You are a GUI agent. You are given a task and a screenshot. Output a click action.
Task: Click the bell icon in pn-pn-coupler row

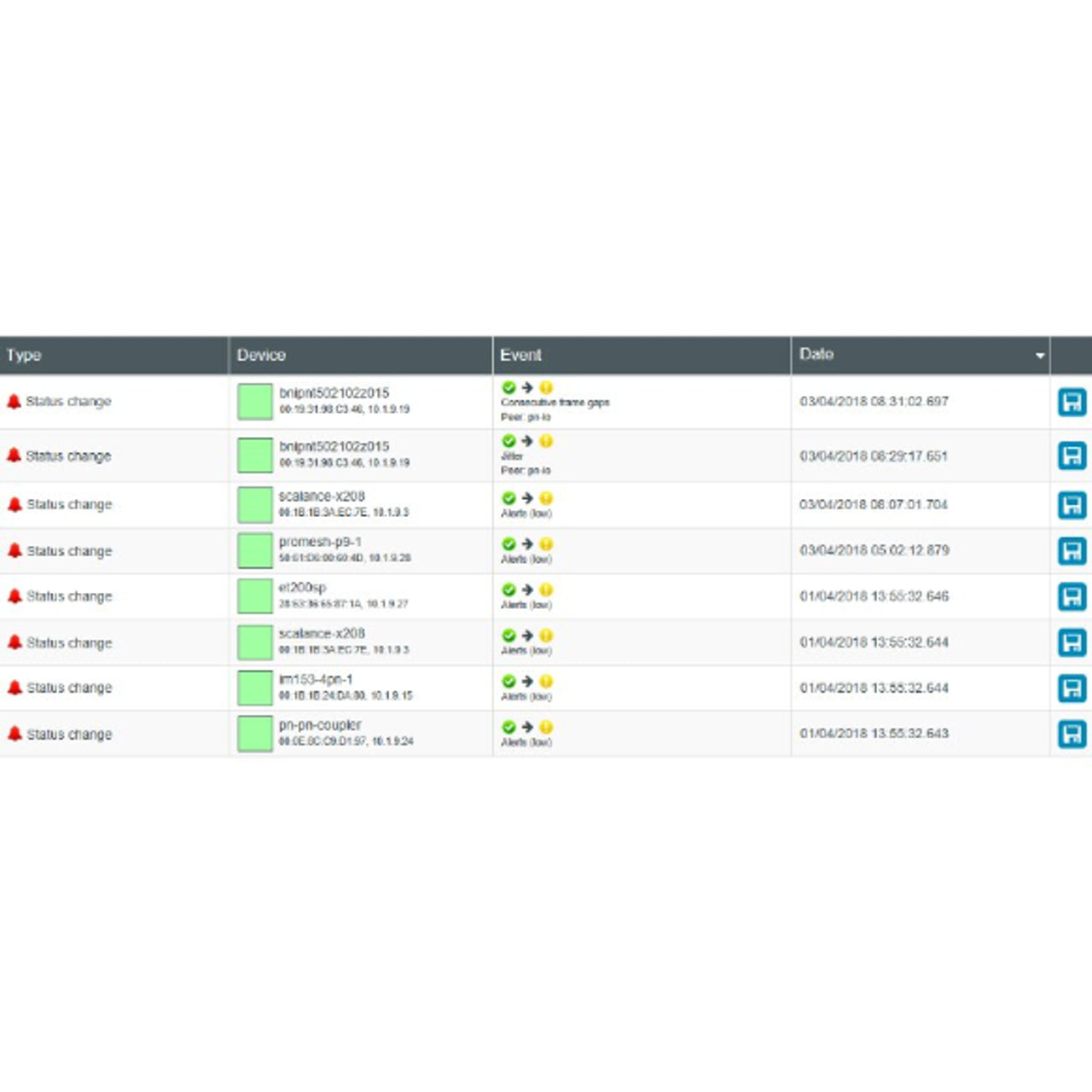tap(15, 733)
